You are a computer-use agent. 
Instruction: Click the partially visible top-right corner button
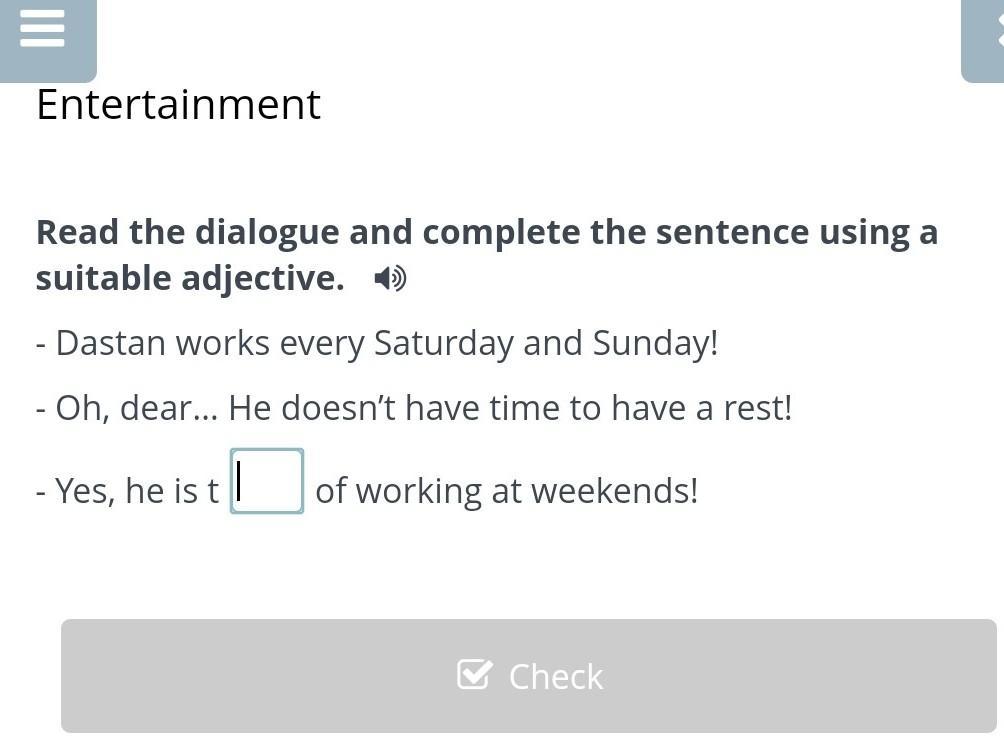(985, 38)
